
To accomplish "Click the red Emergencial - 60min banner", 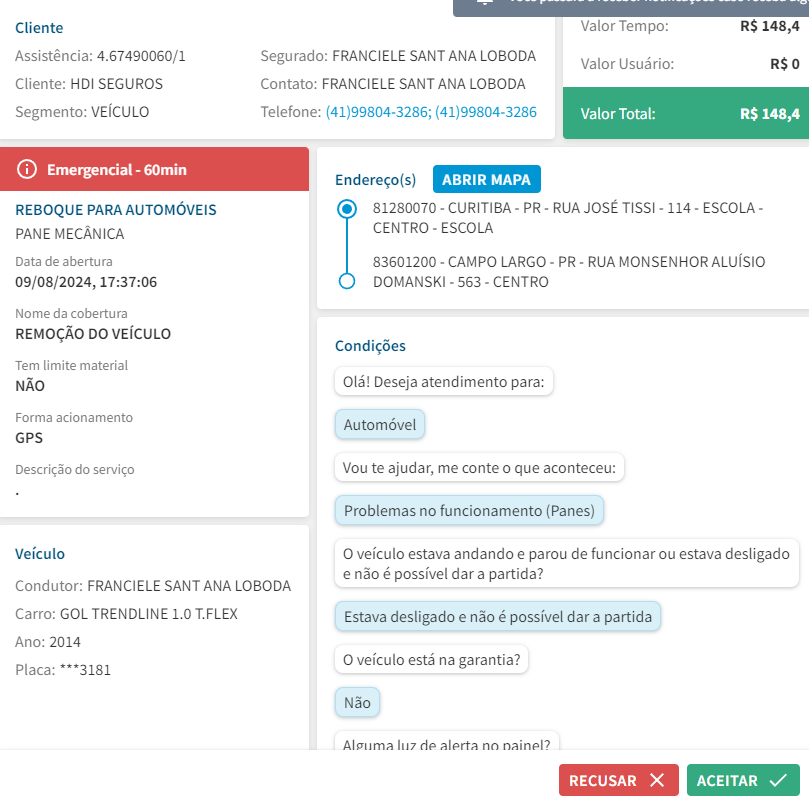I will point(155,169).
